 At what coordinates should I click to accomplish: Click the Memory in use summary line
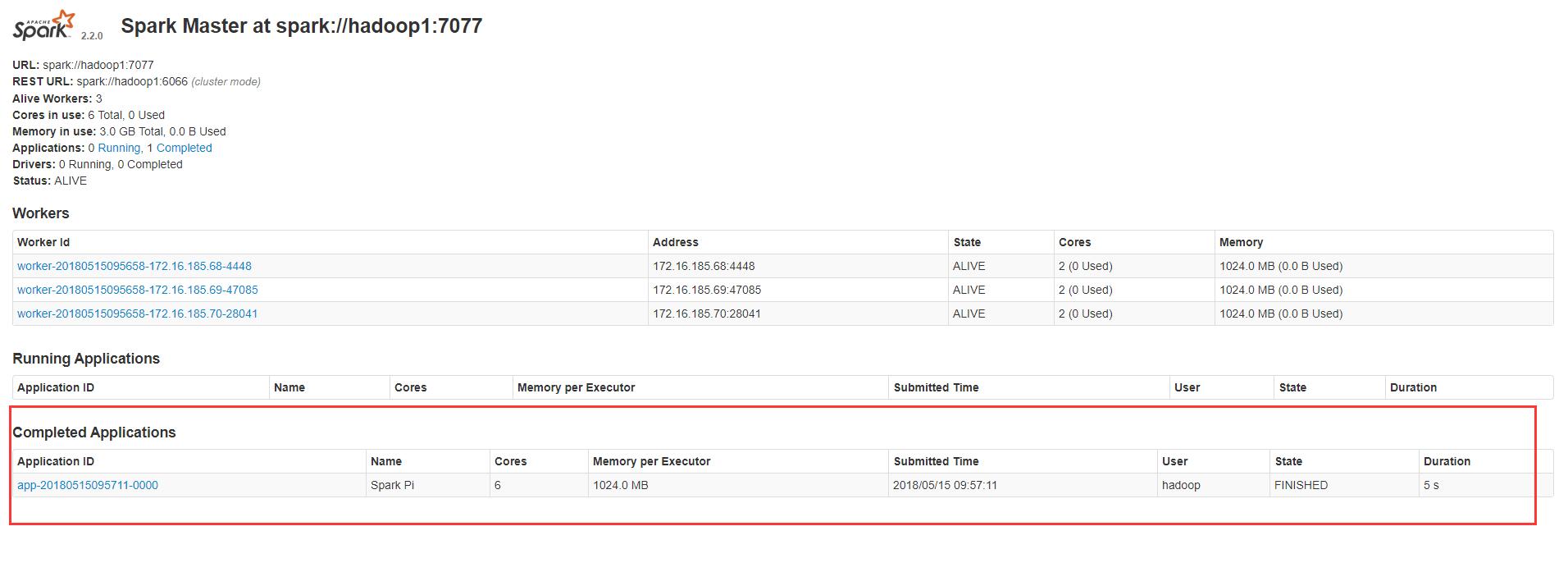coord(119,131)
